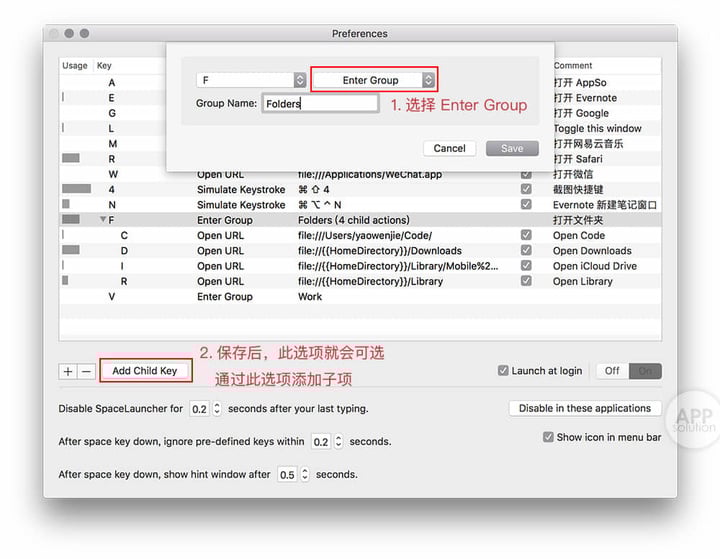Open the F key selector dropdown

click(x=251, y=80)
